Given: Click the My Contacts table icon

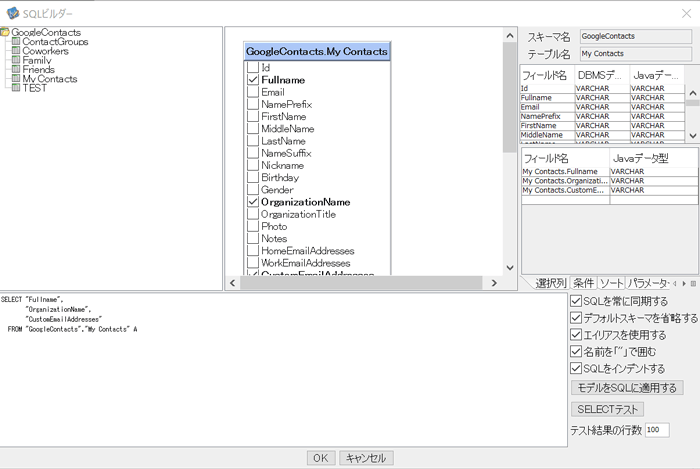Looking at the screenshot, I should coord(16,79).
